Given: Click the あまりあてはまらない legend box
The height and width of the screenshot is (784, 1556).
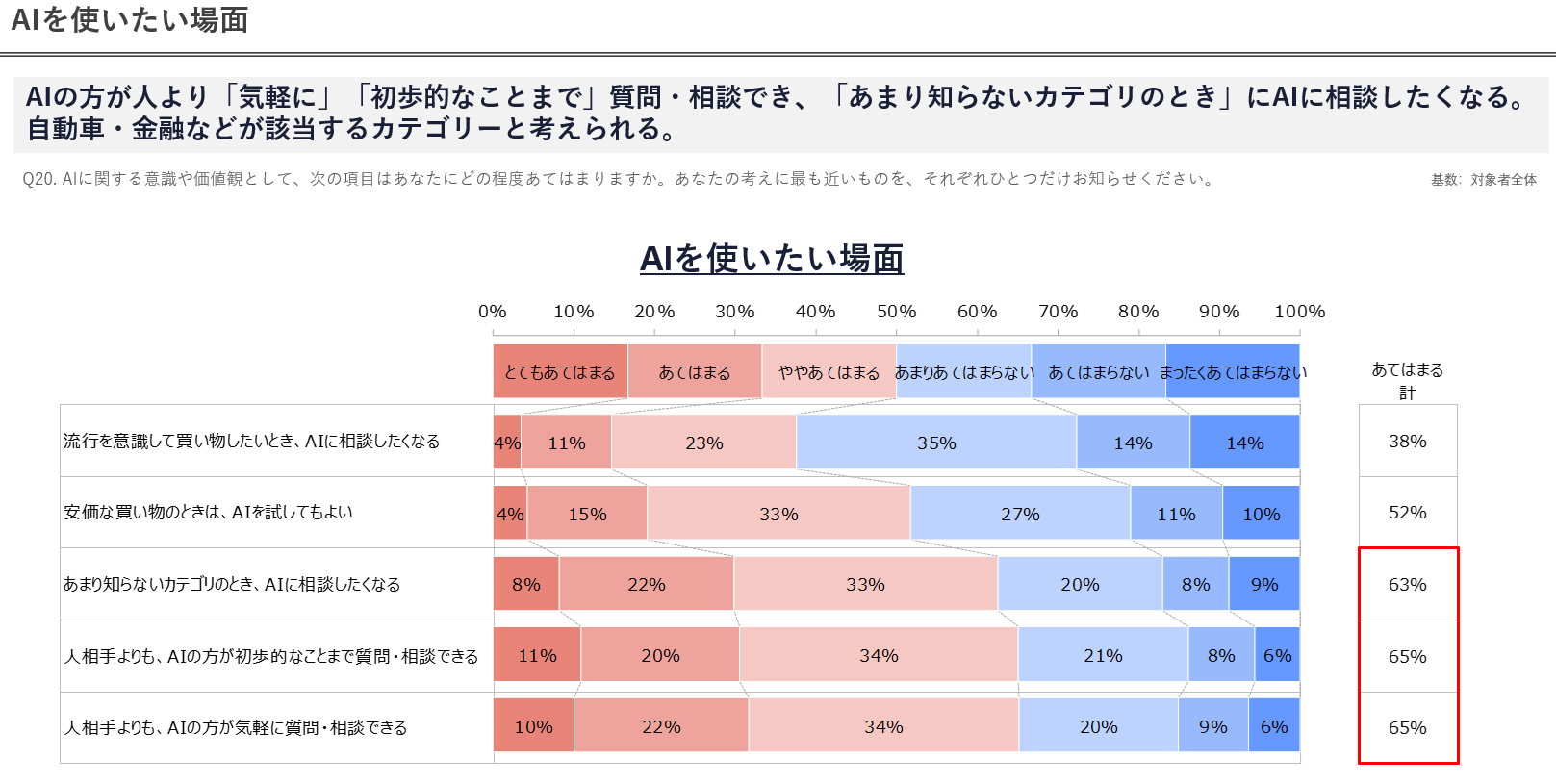Looking at the screenshot, I should tap(963, 372).
